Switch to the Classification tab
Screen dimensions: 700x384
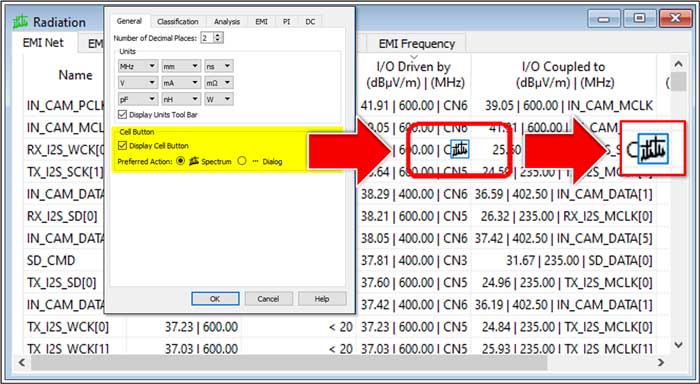(x=178, y=21)
